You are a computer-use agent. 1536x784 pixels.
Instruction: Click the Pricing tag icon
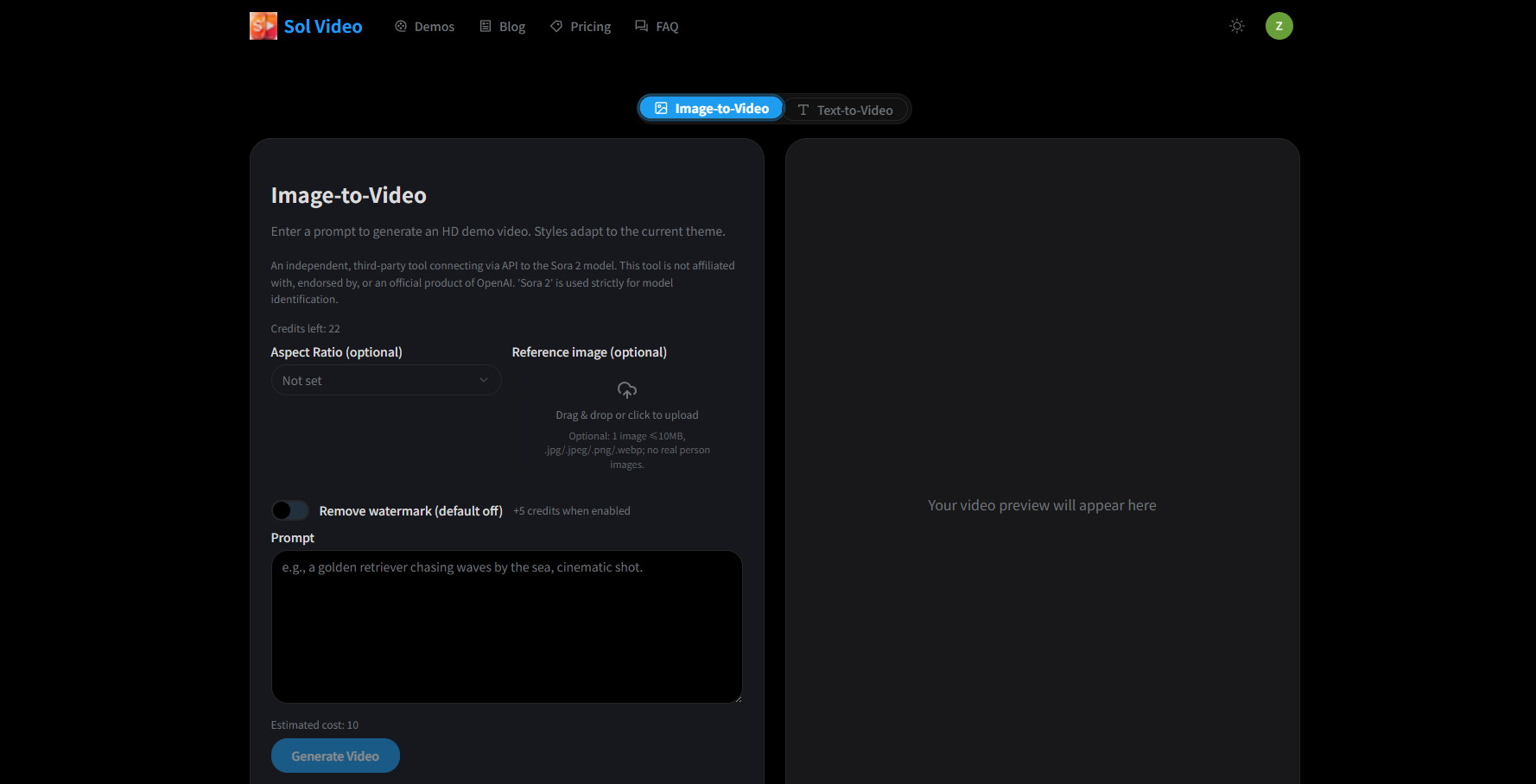pyautogui.click(x=556, y=27)
